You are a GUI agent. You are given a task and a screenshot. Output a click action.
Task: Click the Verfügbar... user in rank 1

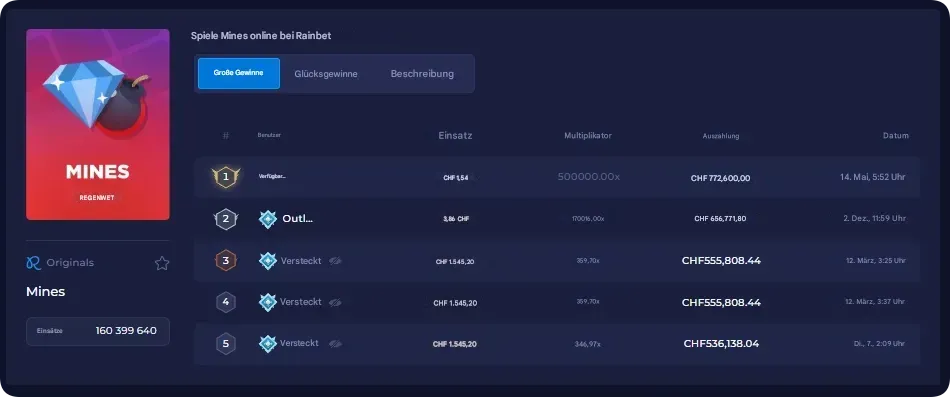click(x=272, y=176)
